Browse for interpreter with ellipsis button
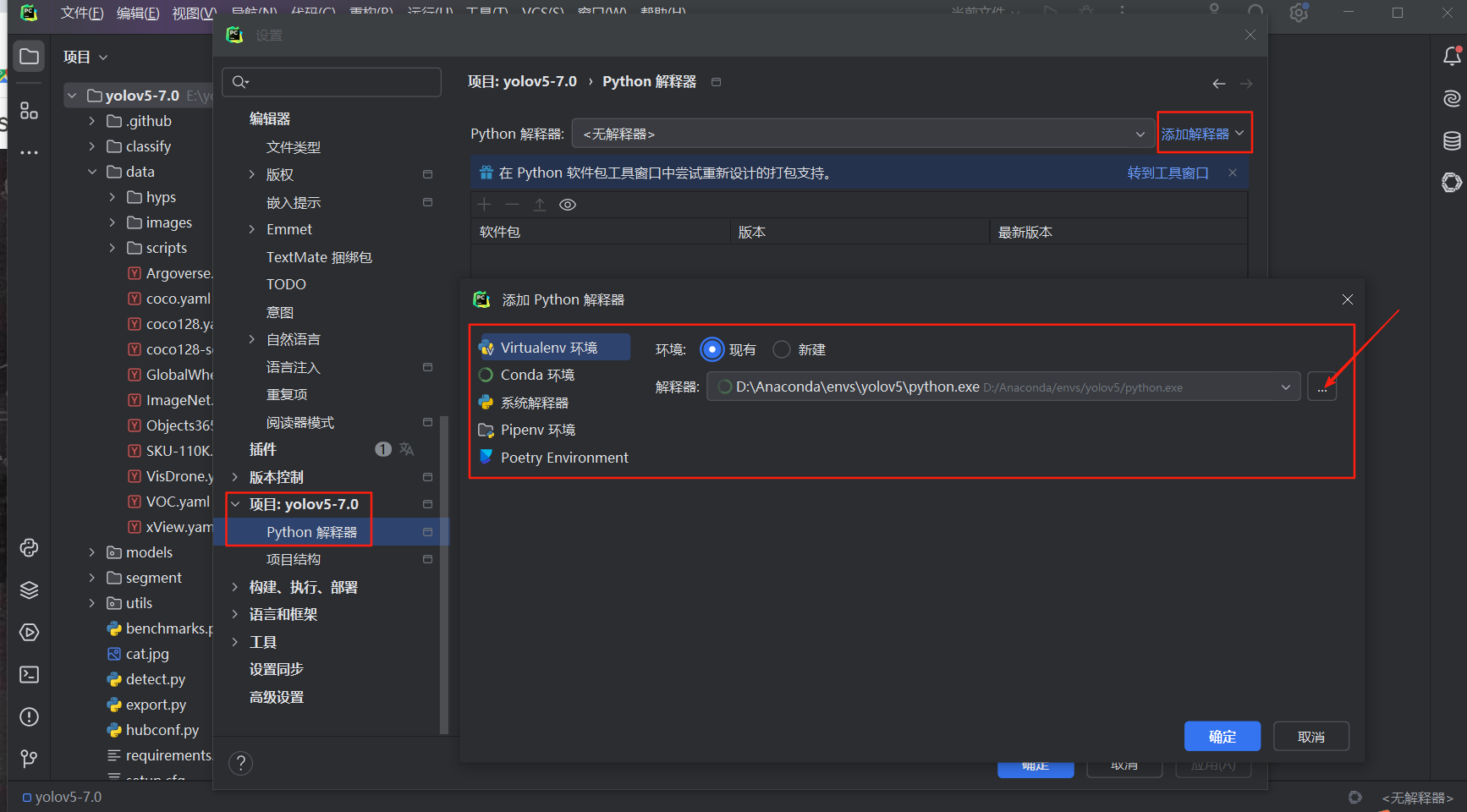The height and width of the screenshot is (812, 1467). pyautogui.click(x=1322, y=387)
